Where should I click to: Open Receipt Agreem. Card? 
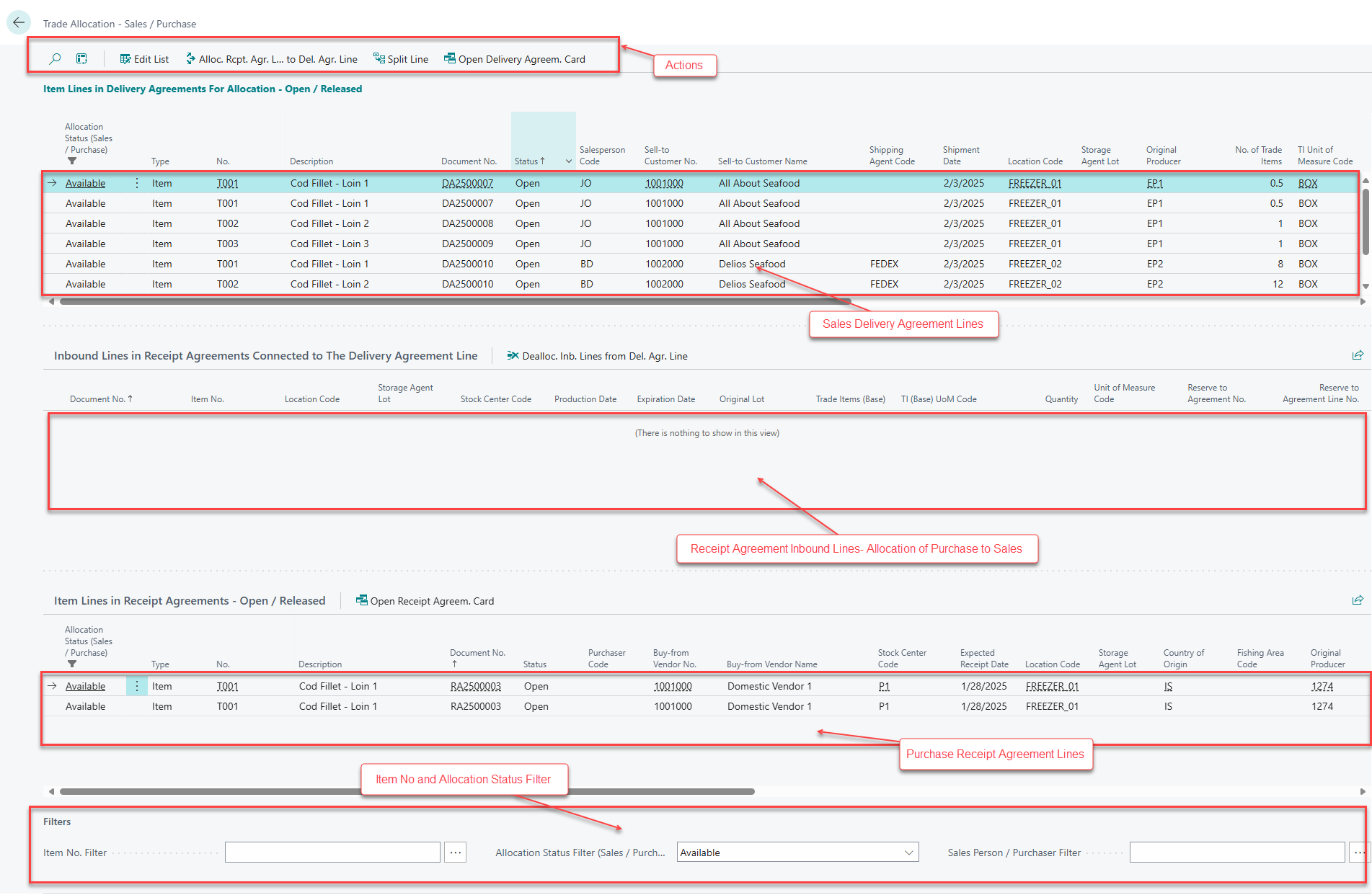click(x=425, y=601)
